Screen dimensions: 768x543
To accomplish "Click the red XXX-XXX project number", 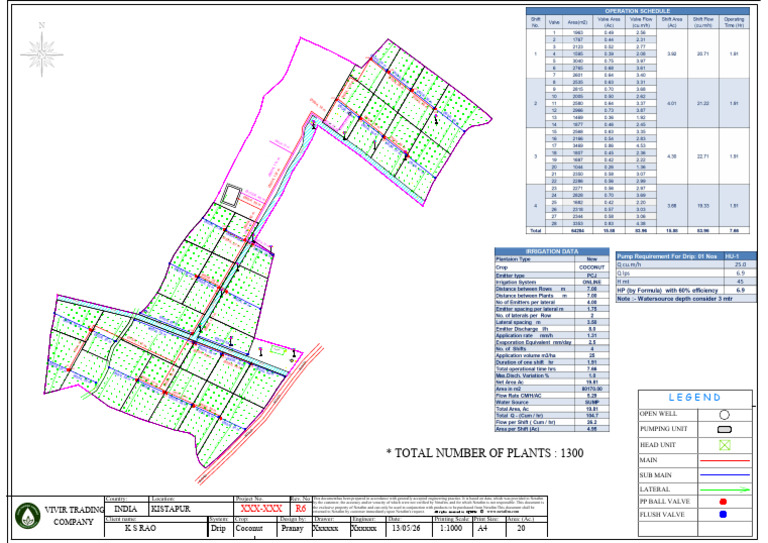I will pos(261,509).
